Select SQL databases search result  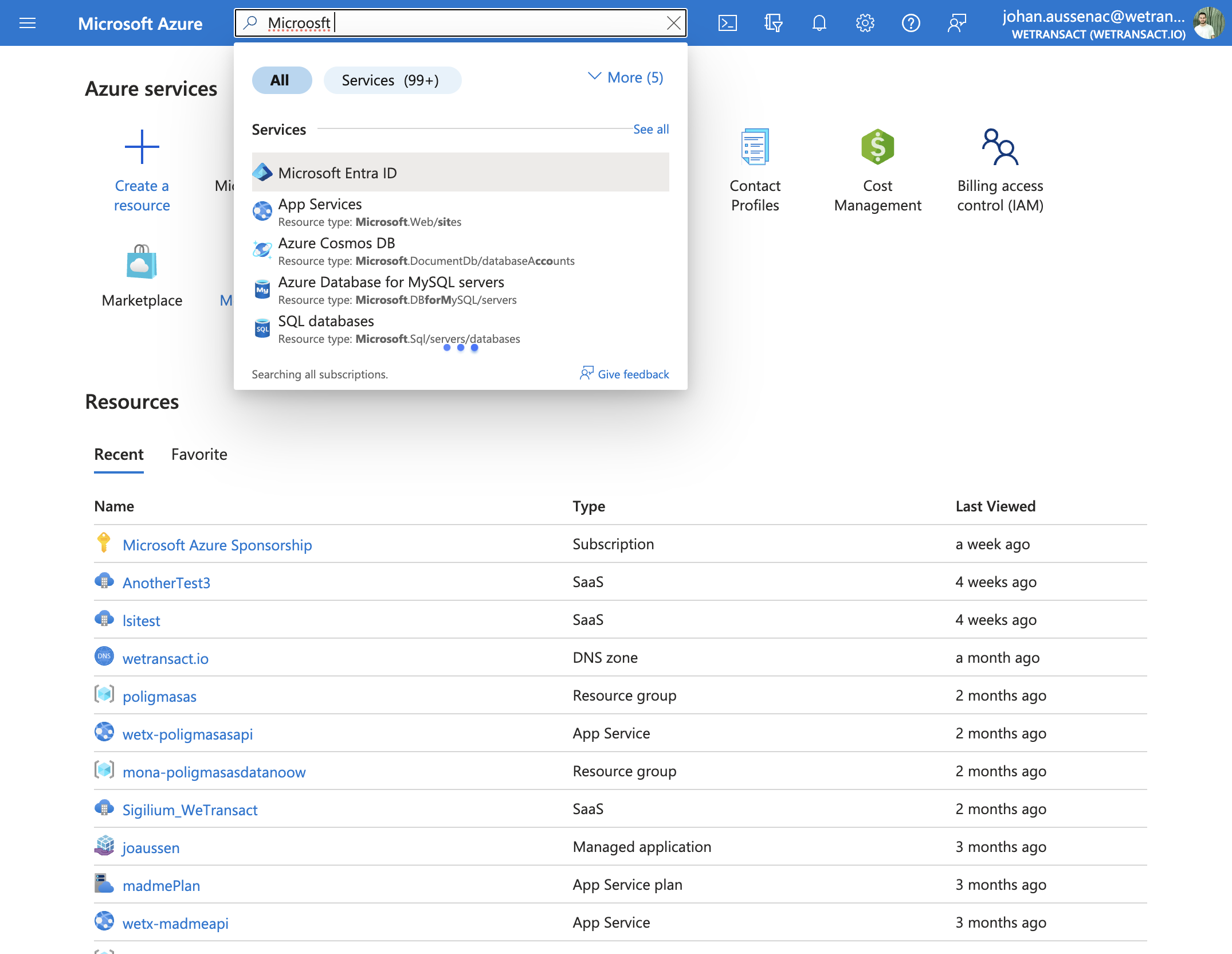coord(460,329)
